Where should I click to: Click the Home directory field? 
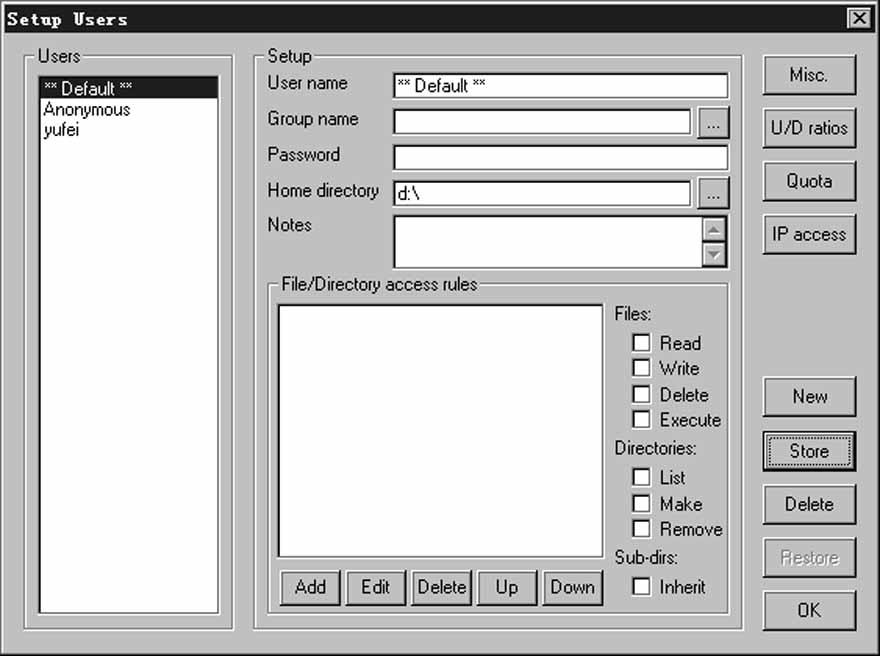coord(542,194)
